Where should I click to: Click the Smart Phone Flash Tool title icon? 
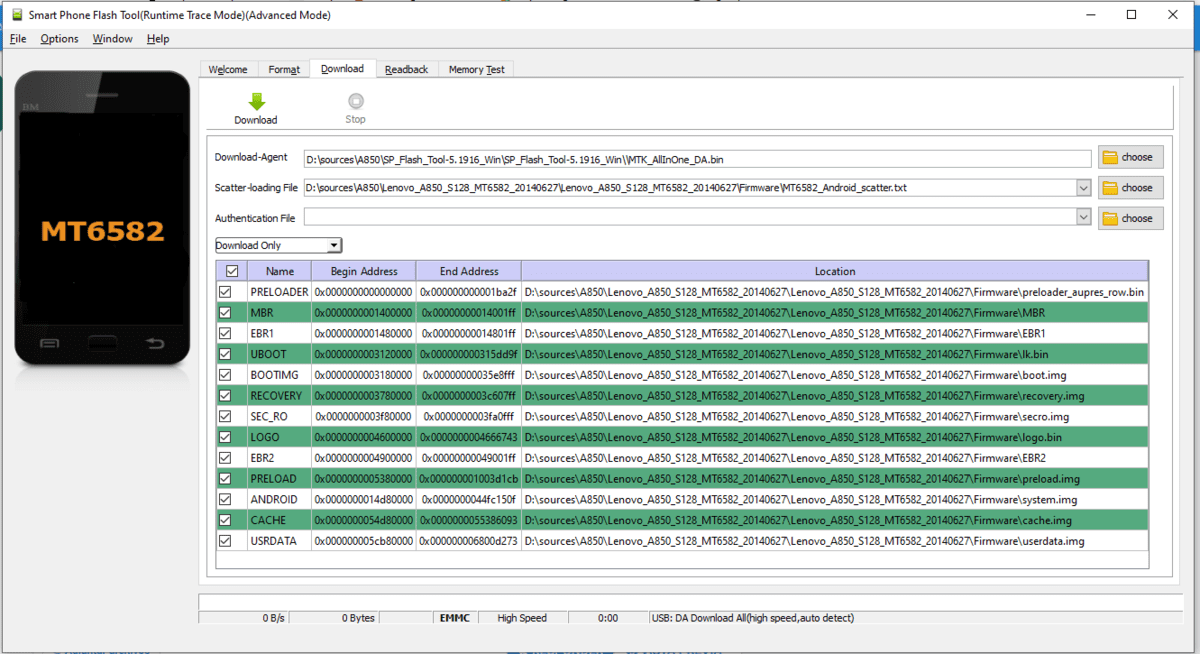pyautogui.click(x=16, y=15)
